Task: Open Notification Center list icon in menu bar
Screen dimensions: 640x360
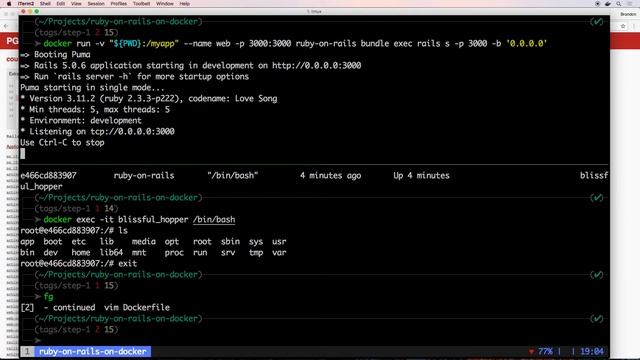Action: (x=630, y=4)
